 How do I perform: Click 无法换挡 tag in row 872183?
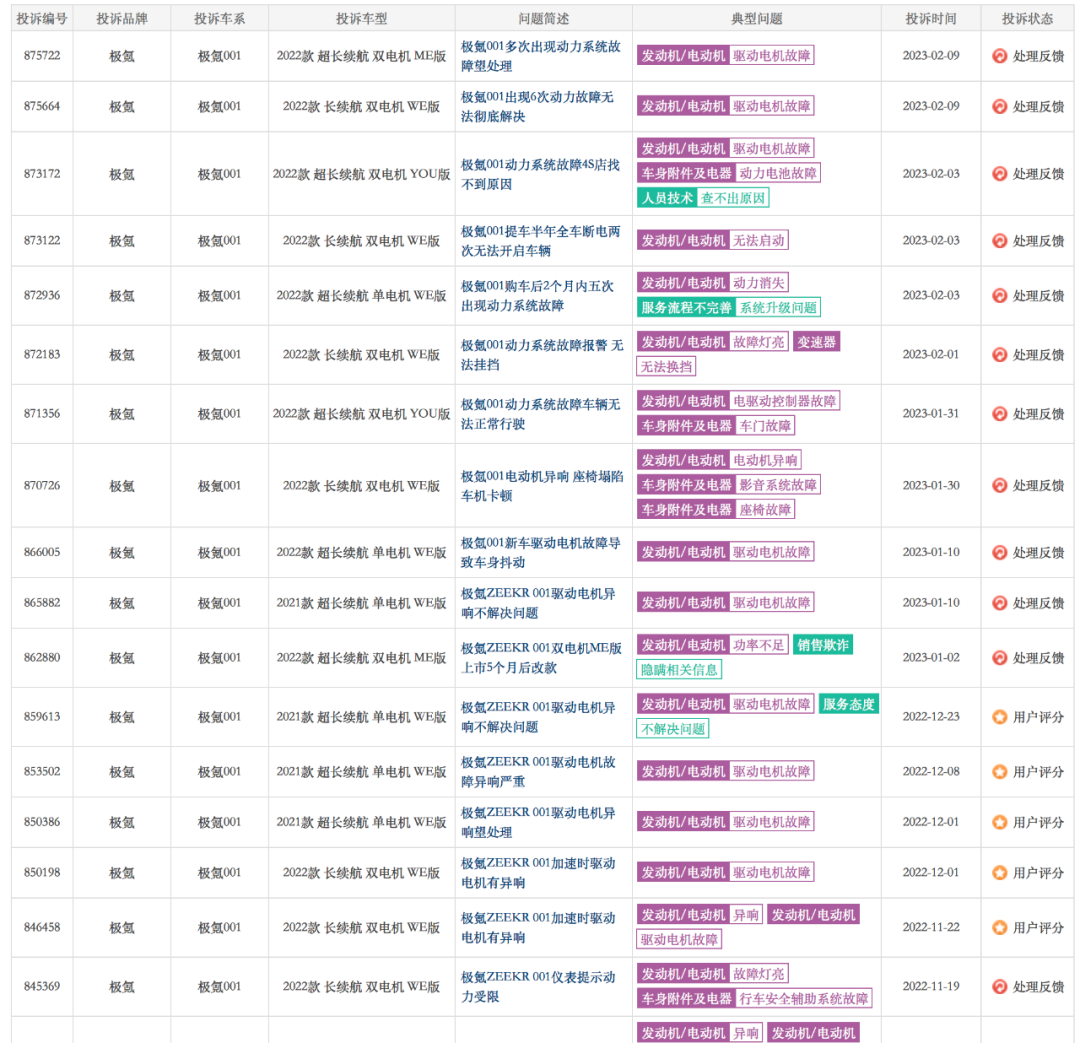pos(666,366)
